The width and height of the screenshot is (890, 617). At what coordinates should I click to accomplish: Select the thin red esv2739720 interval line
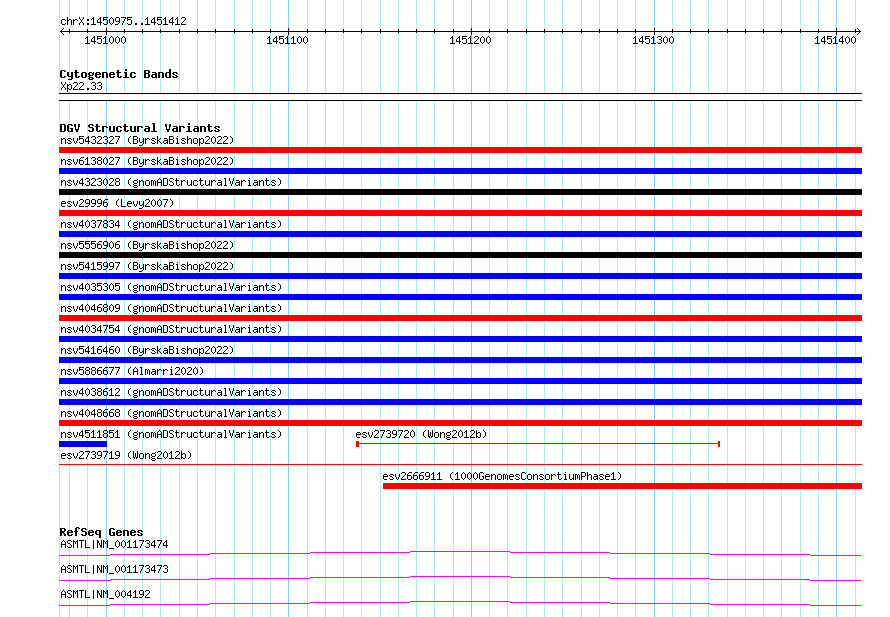[x=538, y=444]
